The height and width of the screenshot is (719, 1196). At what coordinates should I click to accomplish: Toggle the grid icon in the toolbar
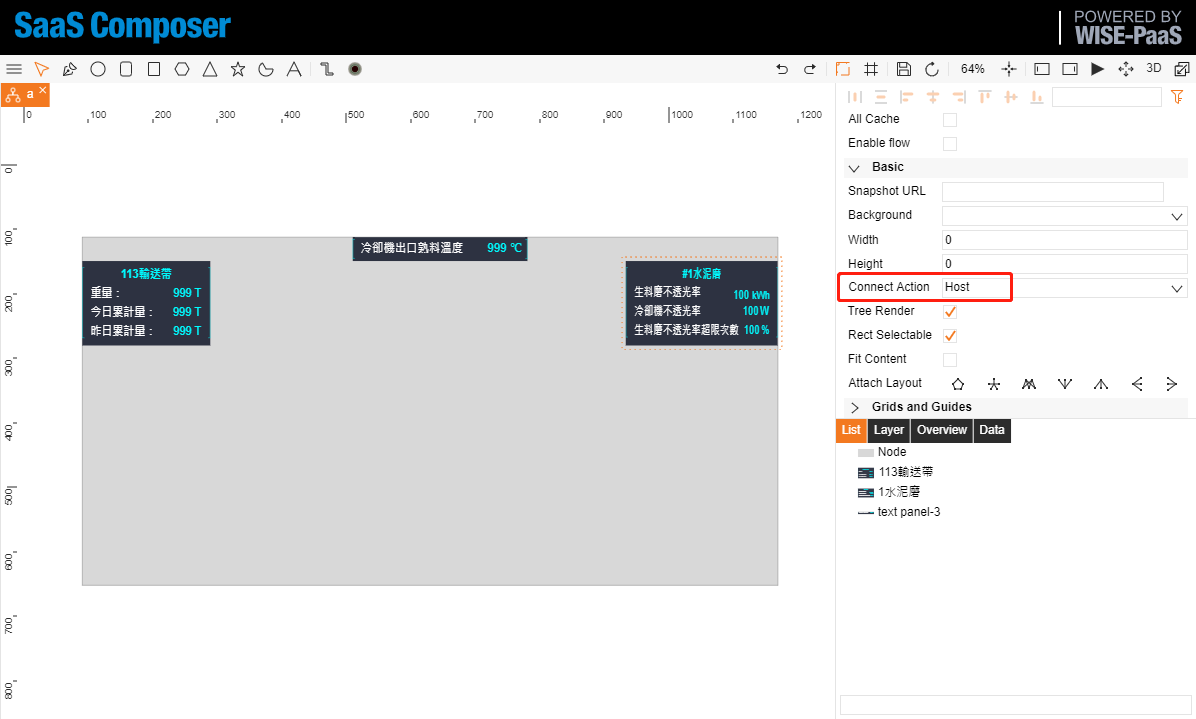click(x=871, y=69)
